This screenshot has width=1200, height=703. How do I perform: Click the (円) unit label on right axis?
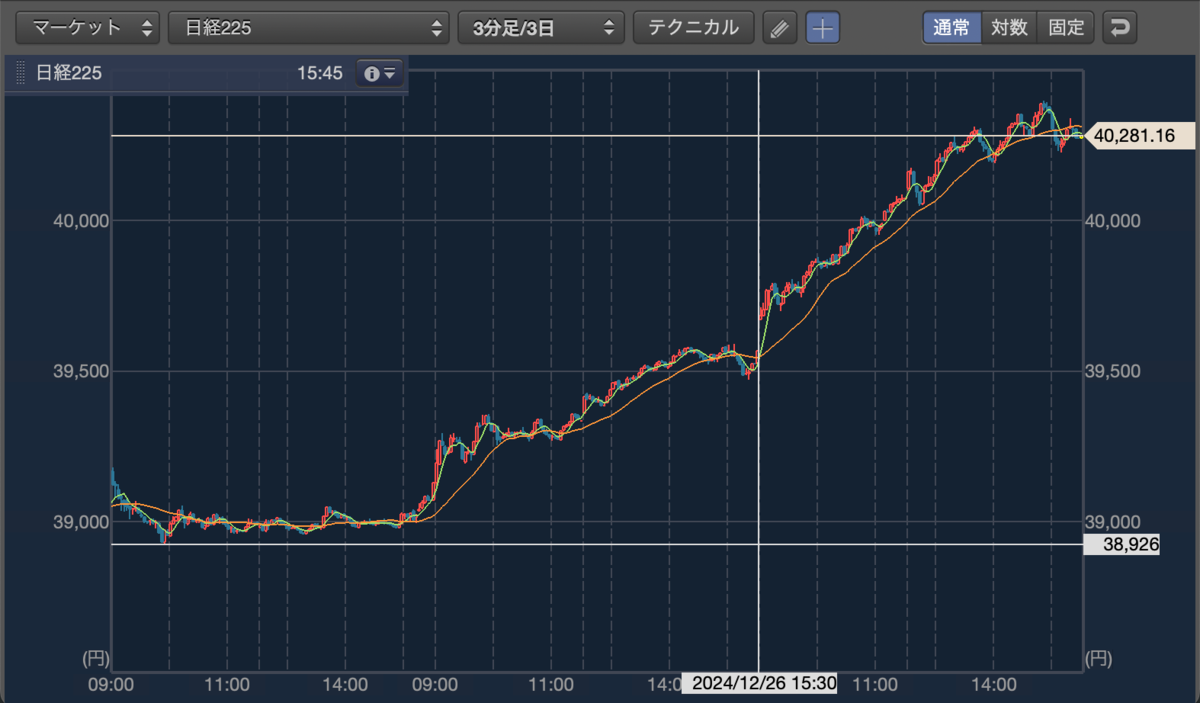pyautogui.click(x=1100, y=659)
